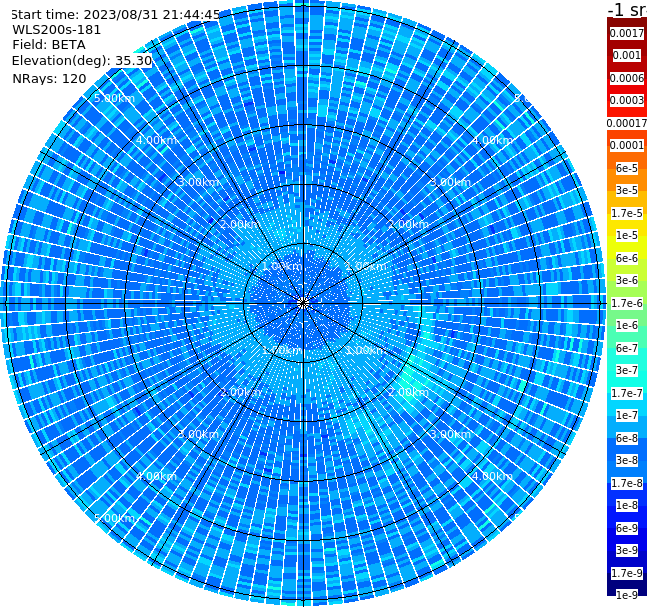Select the 4.00km range label in southeast quadrant
647x607 pixels.
(x=493, y=476)
